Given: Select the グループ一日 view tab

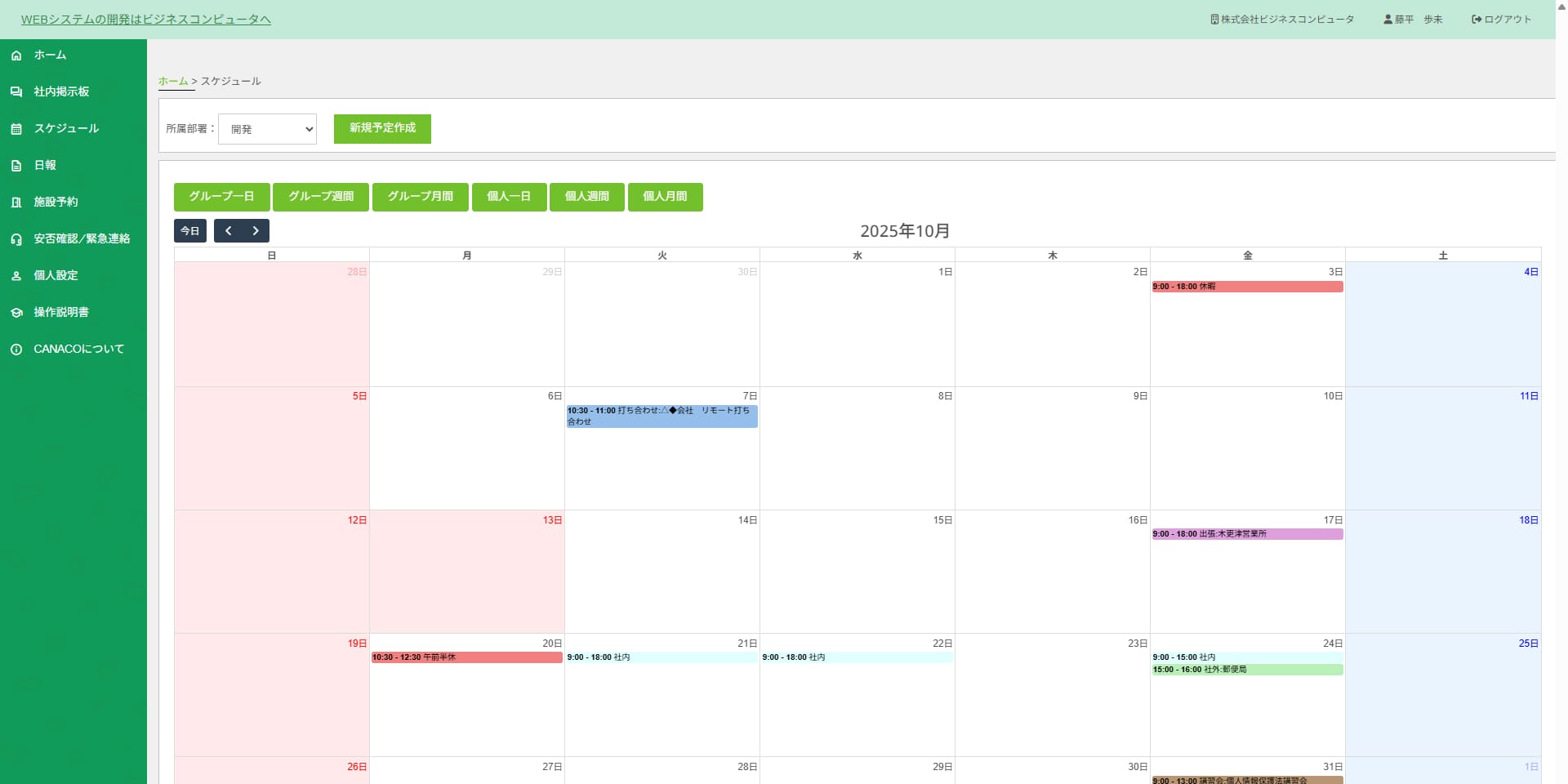Looking at the screenshot, I should pyautogui.click(x=221, y=197).
